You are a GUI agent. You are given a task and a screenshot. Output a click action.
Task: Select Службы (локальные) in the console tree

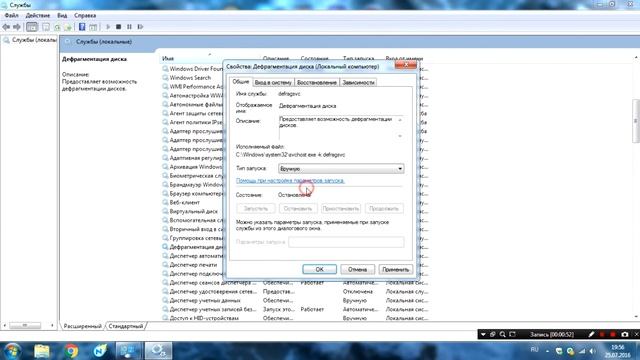tap(29, 40)
